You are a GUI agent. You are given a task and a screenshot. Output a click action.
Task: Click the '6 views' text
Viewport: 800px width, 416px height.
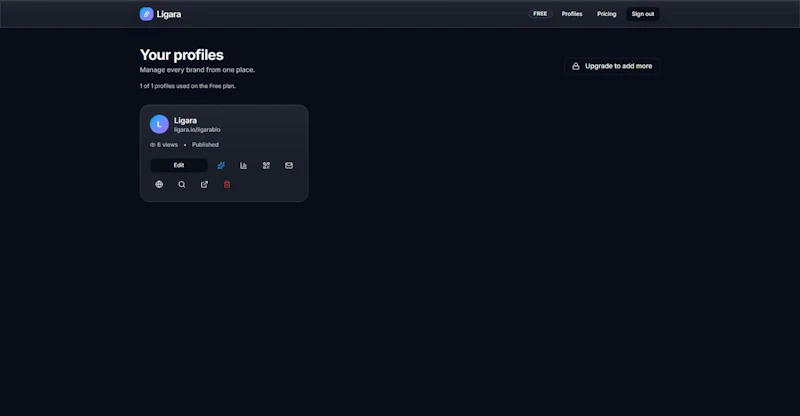point(167,145)
